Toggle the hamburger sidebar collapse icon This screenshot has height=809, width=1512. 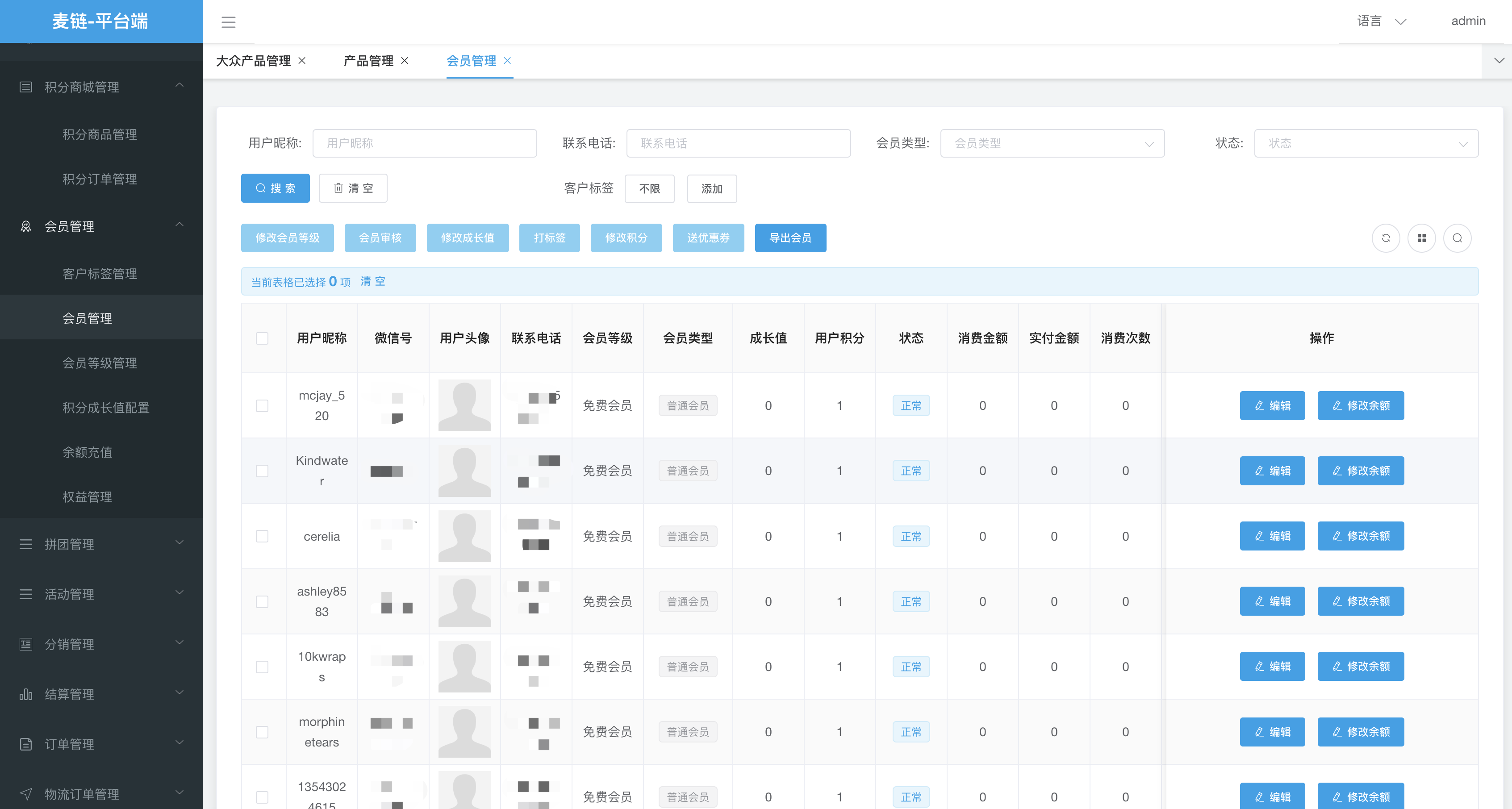(x=228, y=22)
